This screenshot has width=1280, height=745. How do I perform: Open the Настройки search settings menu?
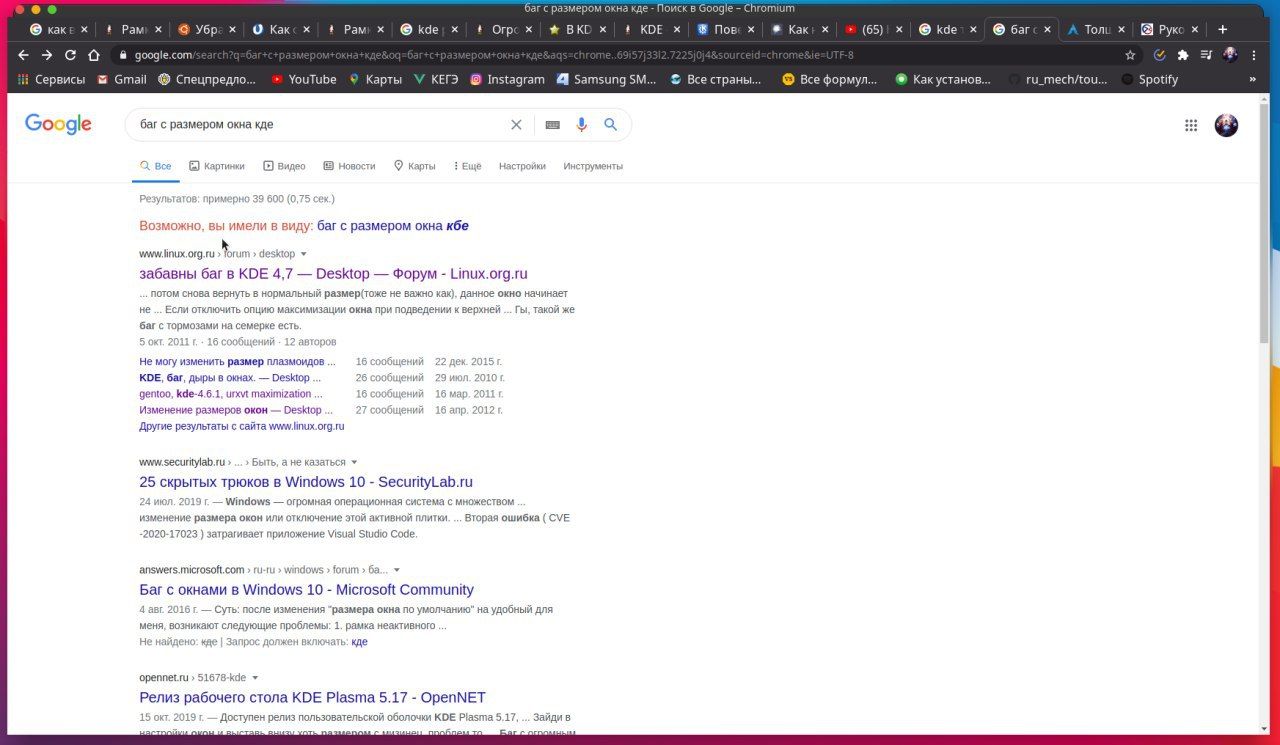click(x=522, y=166)
